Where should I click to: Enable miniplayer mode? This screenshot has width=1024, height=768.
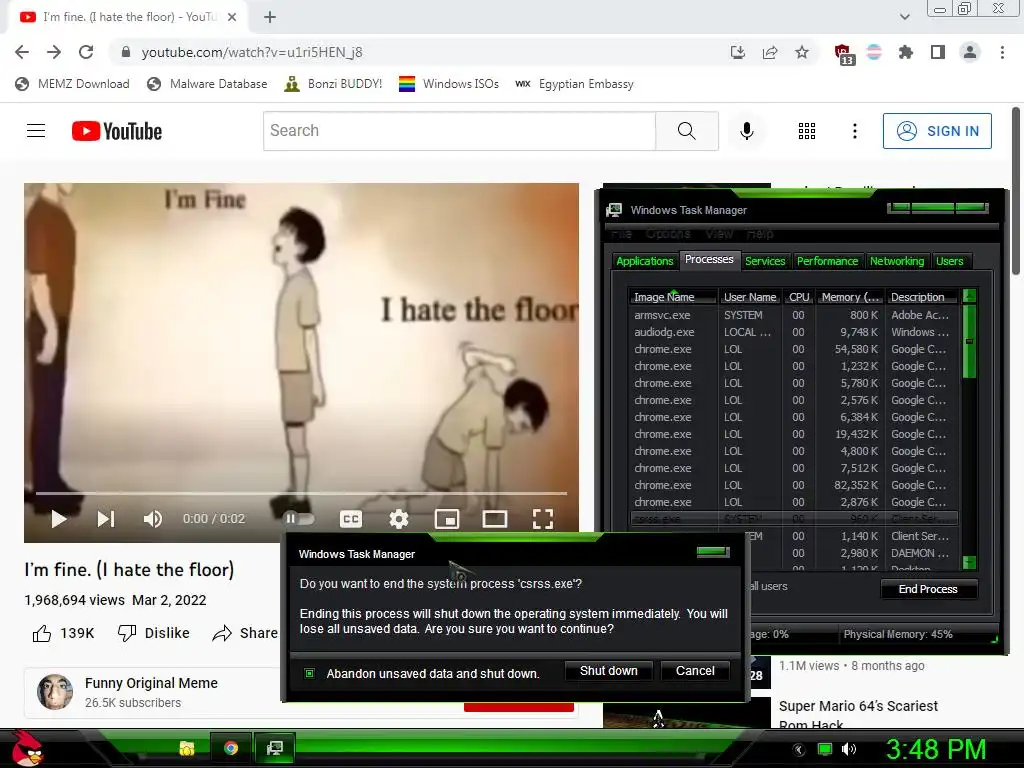(x=447, y=519)
